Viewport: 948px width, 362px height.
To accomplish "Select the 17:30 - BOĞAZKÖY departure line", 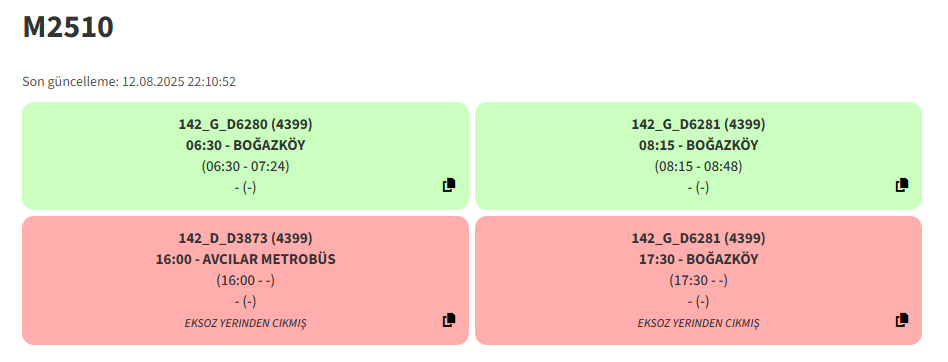I will tap(698, 259).
